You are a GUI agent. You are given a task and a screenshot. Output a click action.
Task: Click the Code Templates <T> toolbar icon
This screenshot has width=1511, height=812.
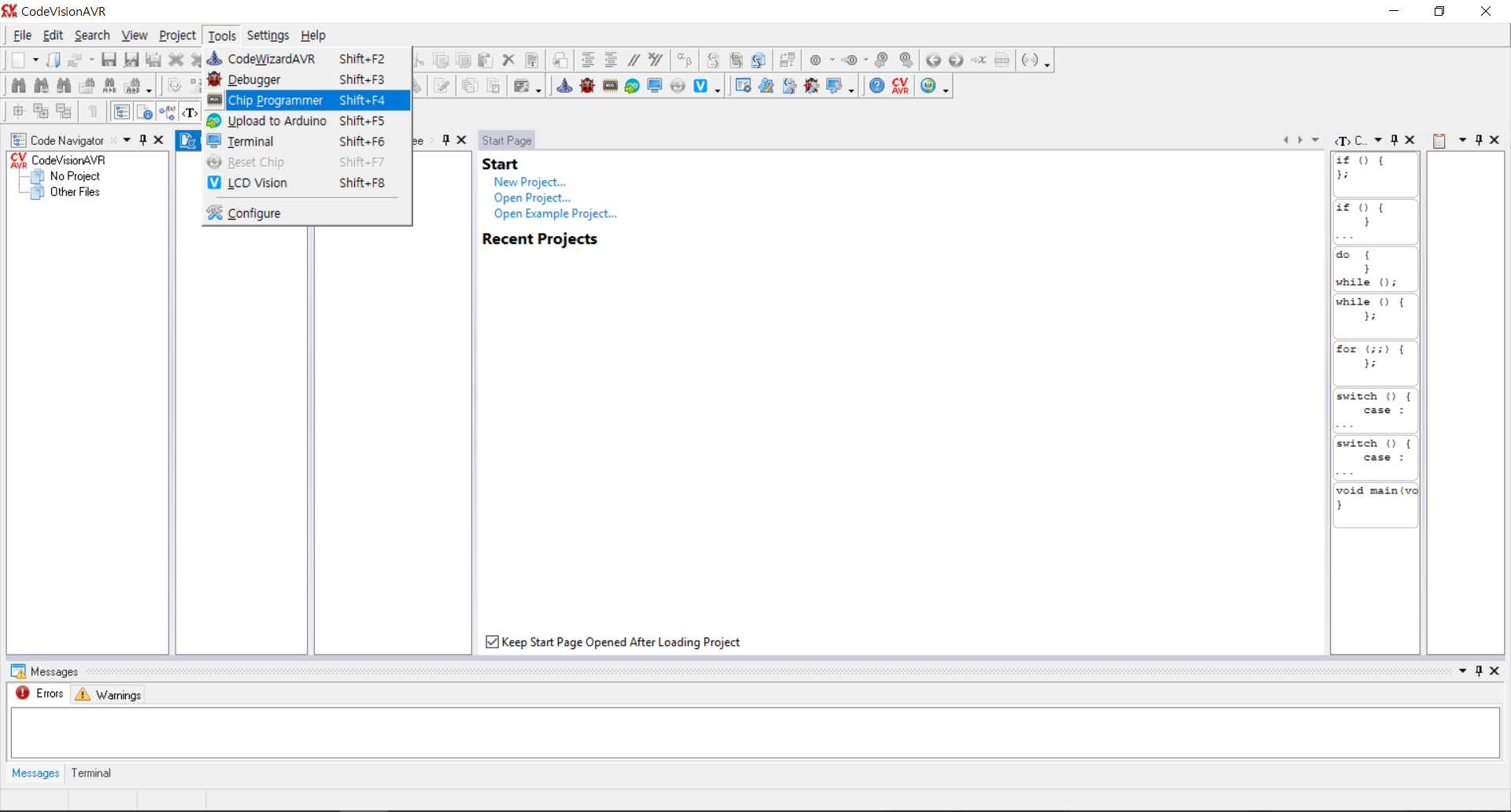pyautogui.click(x=190, y=112)
